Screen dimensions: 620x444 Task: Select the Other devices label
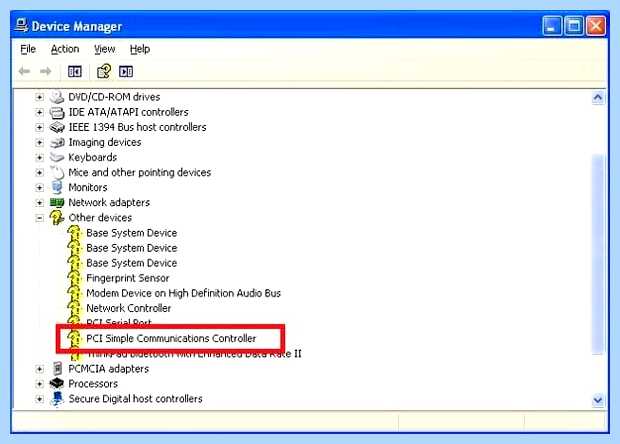point(100,217)
